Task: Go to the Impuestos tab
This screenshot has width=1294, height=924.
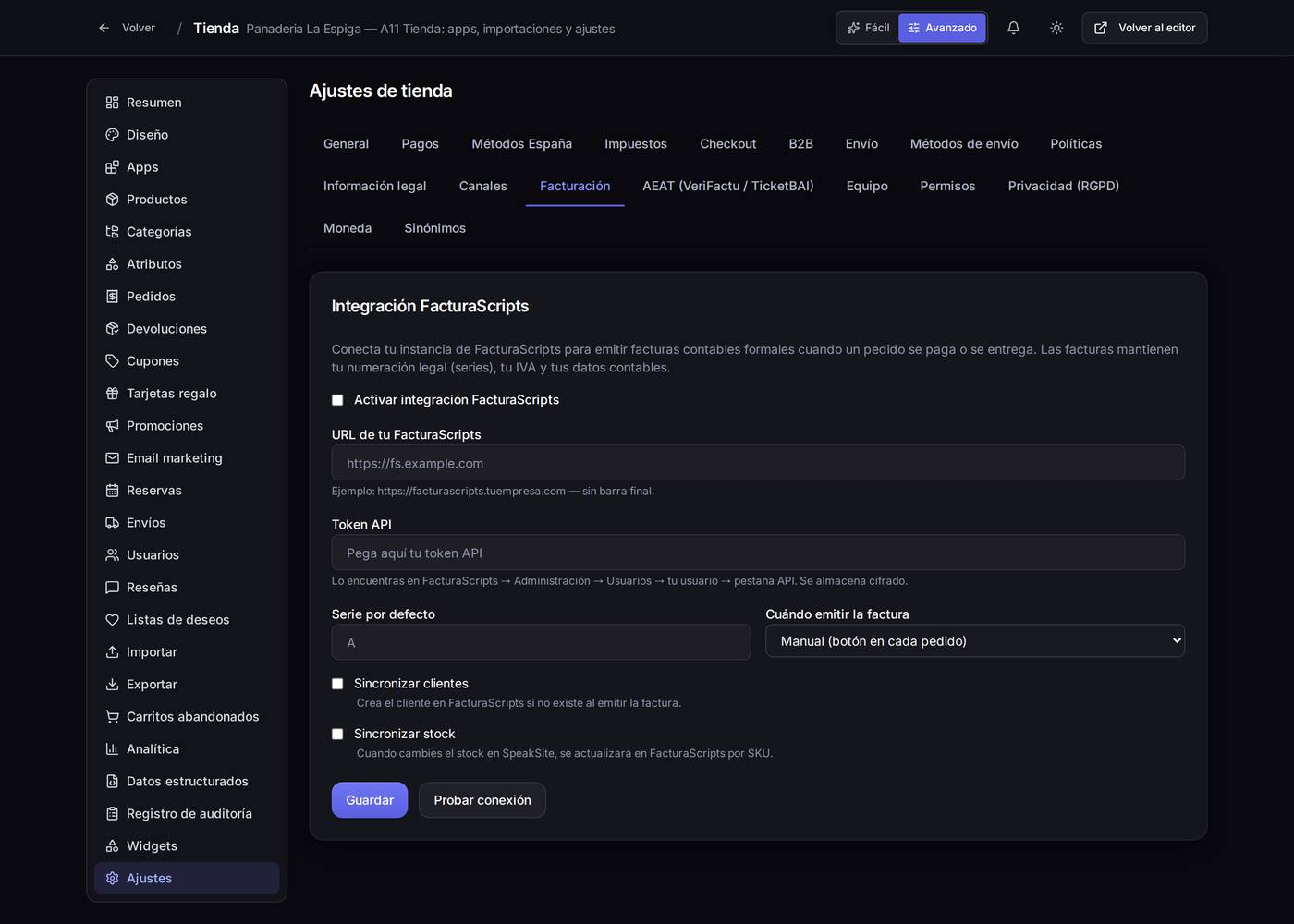Action: 636,144
